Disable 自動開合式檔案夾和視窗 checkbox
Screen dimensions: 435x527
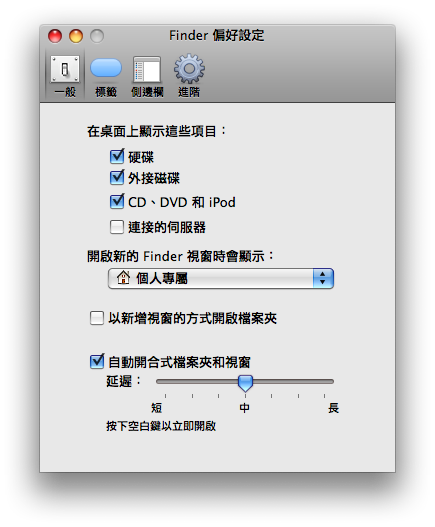[97, 362]
